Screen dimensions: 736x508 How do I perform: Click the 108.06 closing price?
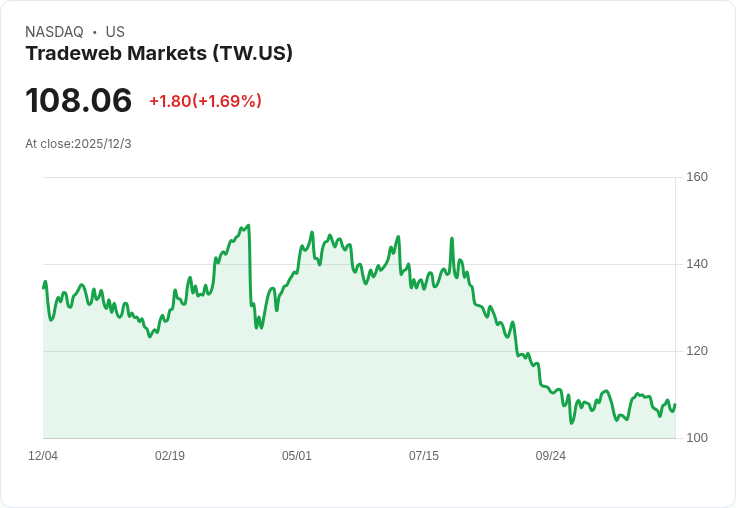point(79,100)
